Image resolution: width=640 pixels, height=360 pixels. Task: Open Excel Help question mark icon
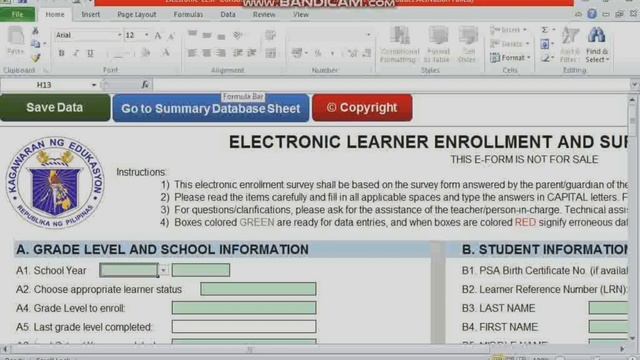pyautogui.click(x=592, y=14)
